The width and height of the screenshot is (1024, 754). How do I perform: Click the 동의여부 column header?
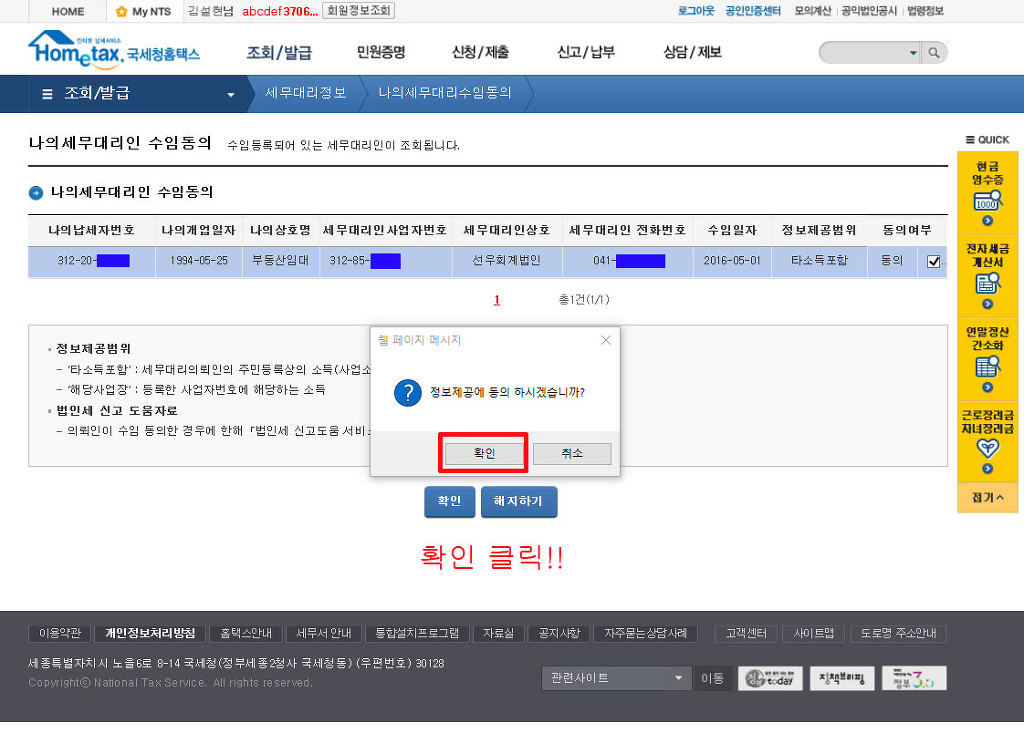pos(907,230)
